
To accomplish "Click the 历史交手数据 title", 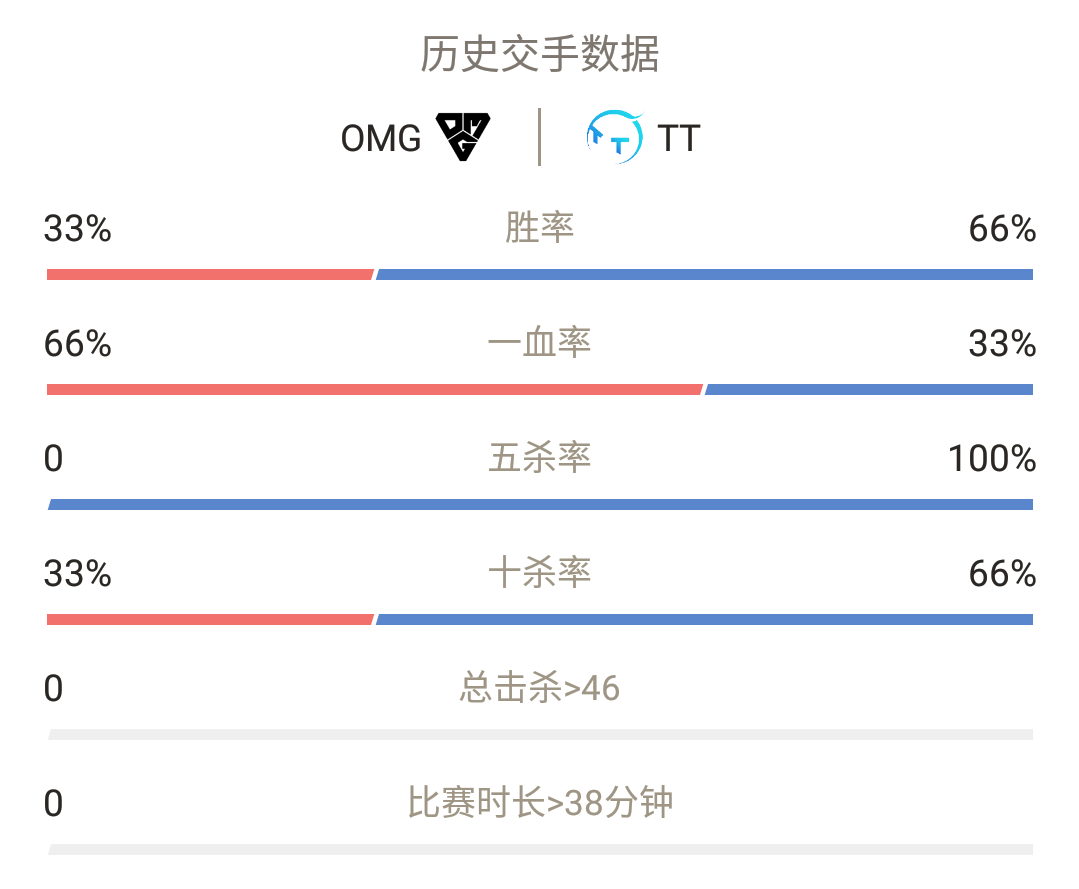I will (x=540, y=54).
